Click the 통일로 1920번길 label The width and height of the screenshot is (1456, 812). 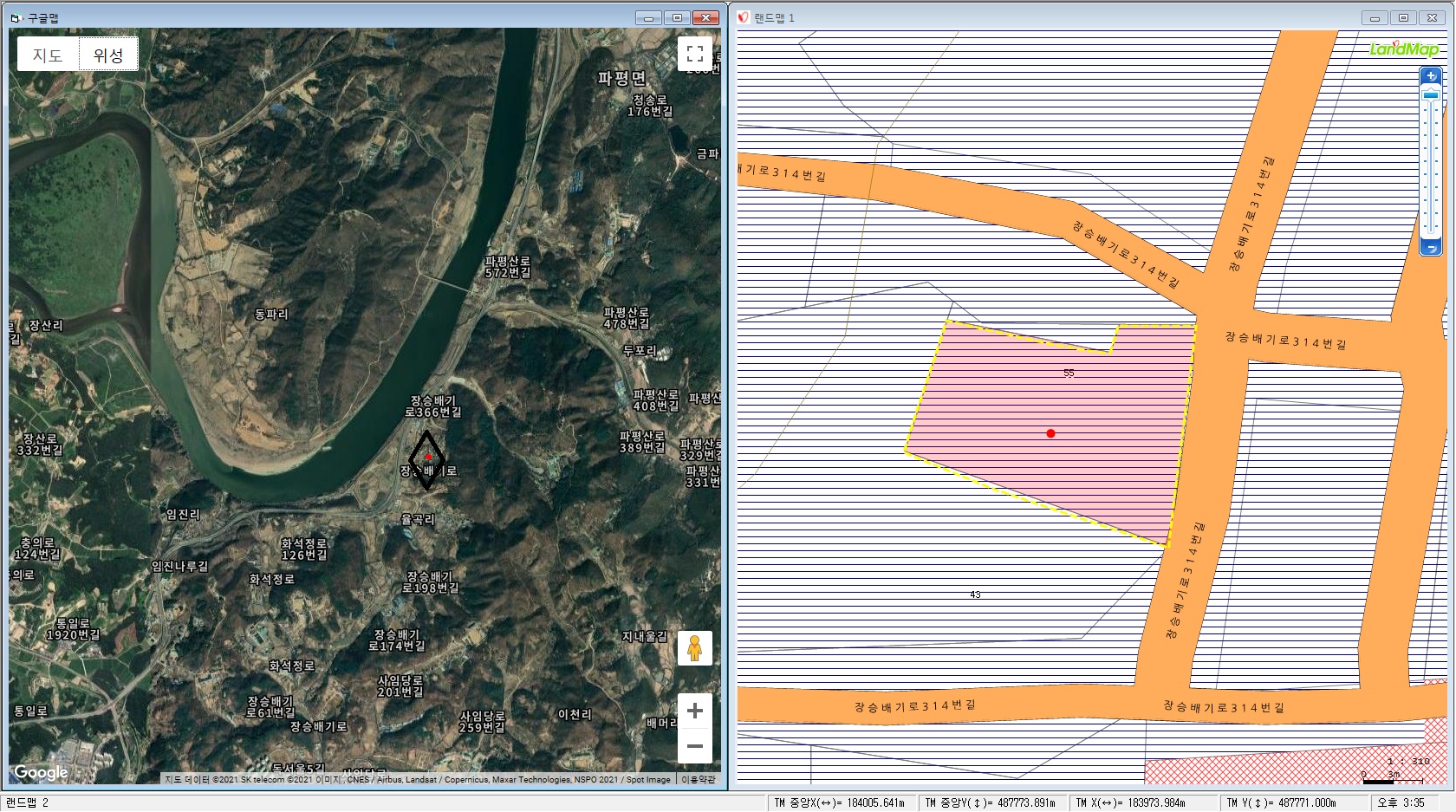(x=73, y=629)
